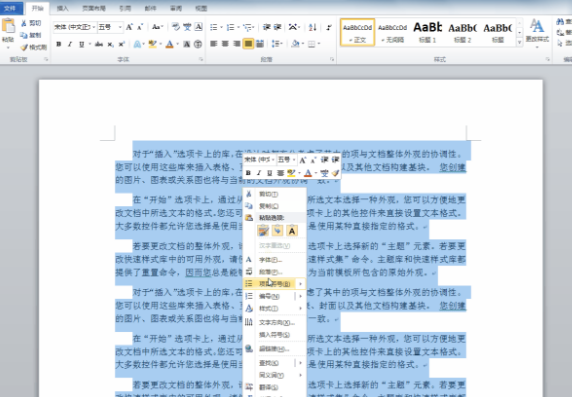Switch to the Insert ribbon tab
Image resolution: width=572 pixels, height=397 pixels.
[x=62, y=8]
